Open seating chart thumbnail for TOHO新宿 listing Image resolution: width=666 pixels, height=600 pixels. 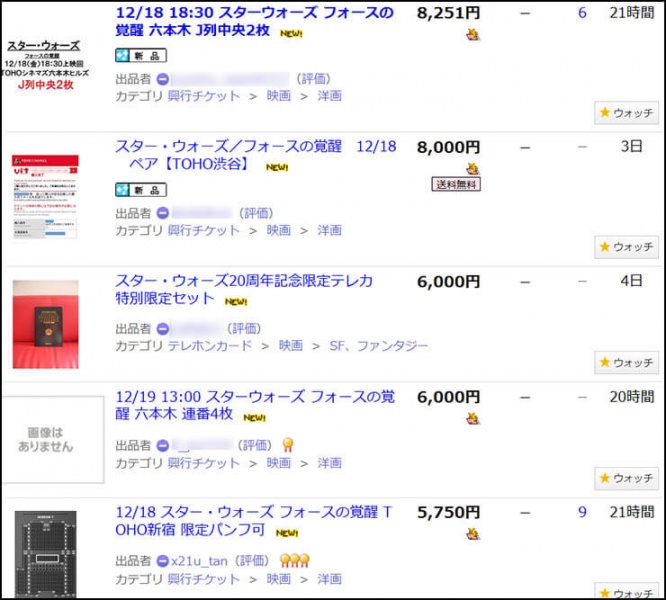click(x=45, y=554)
